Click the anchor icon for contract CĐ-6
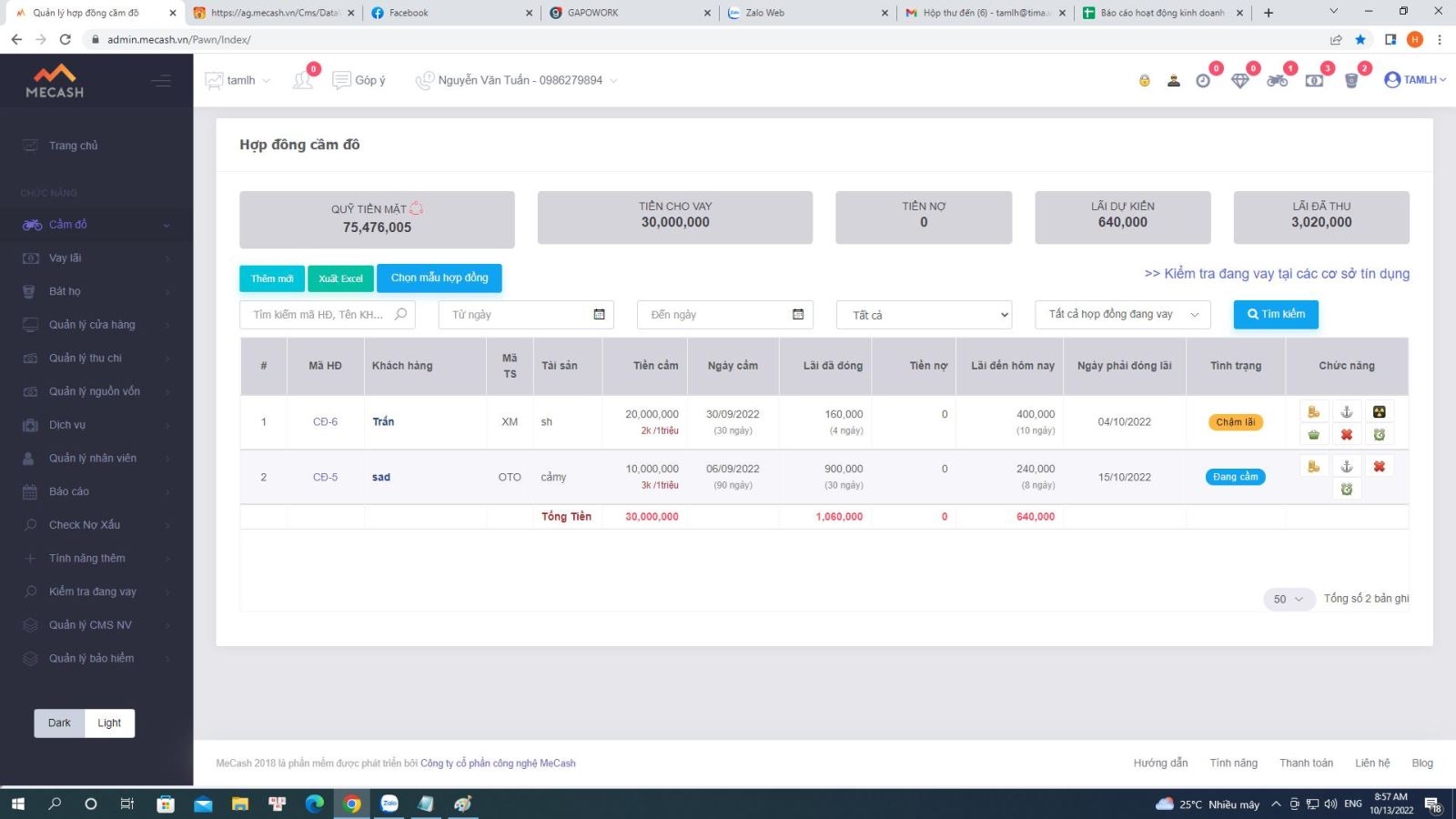This screenshot has height=819, width=1456. pyautogui.click(x=1346, y=412)
